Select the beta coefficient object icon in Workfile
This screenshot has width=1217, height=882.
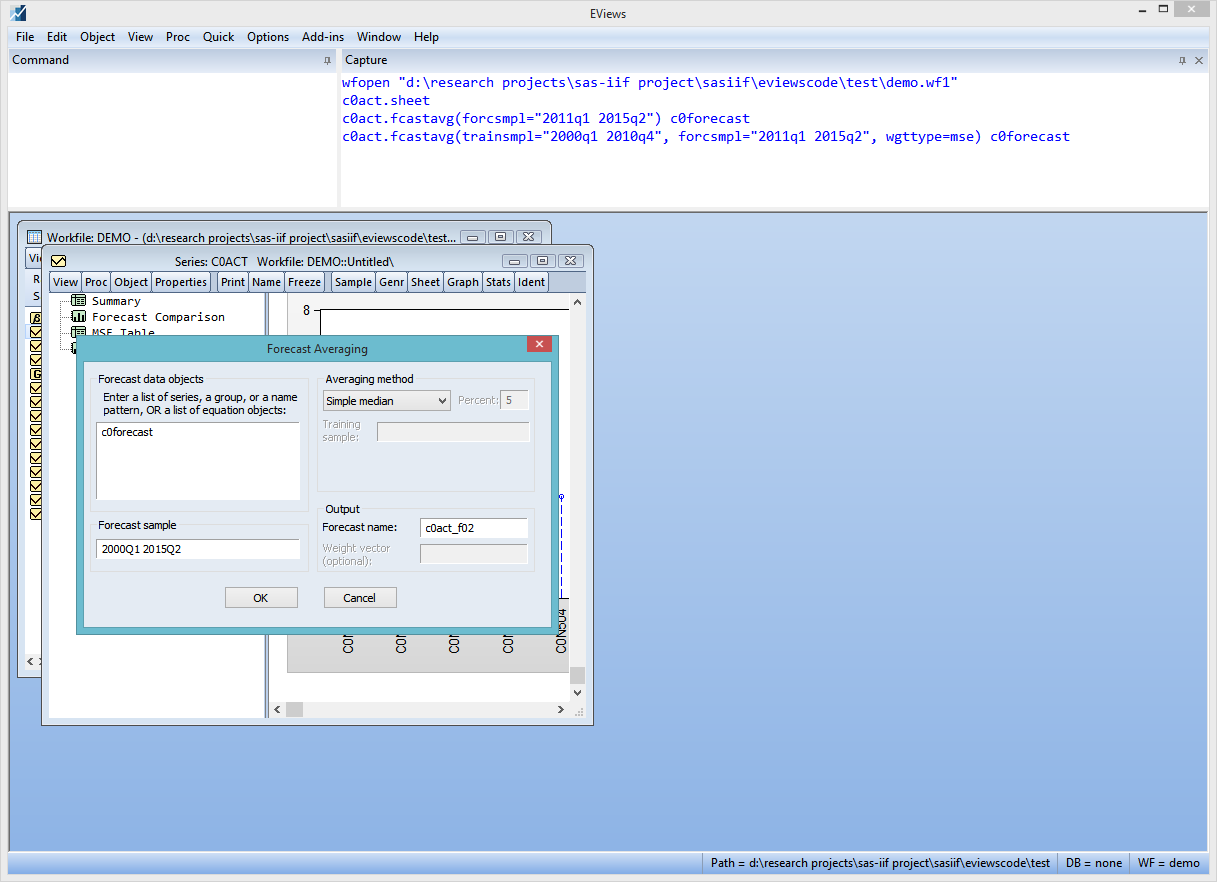[36, 318]
